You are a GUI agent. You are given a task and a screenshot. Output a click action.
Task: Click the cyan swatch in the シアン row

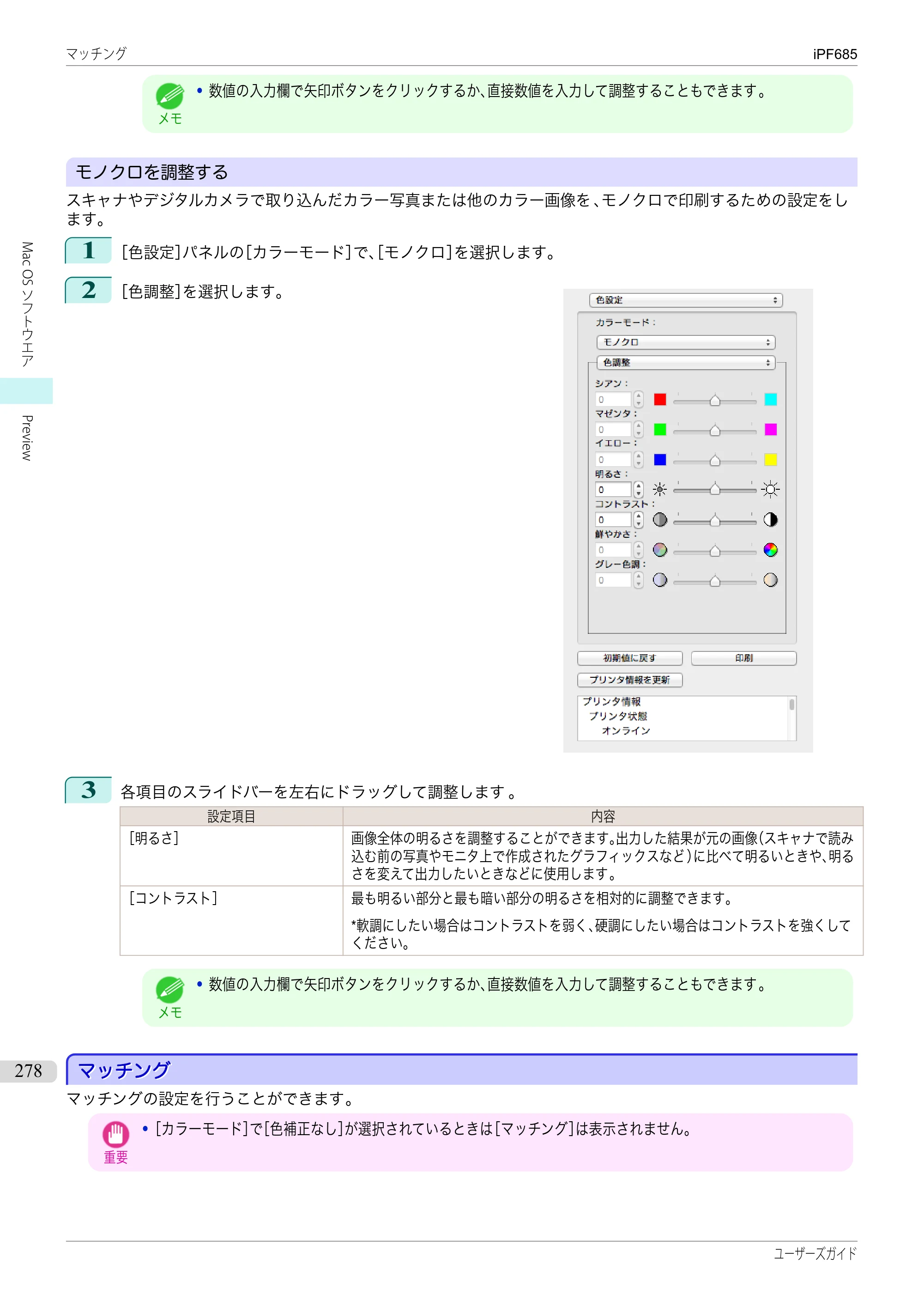770,400
